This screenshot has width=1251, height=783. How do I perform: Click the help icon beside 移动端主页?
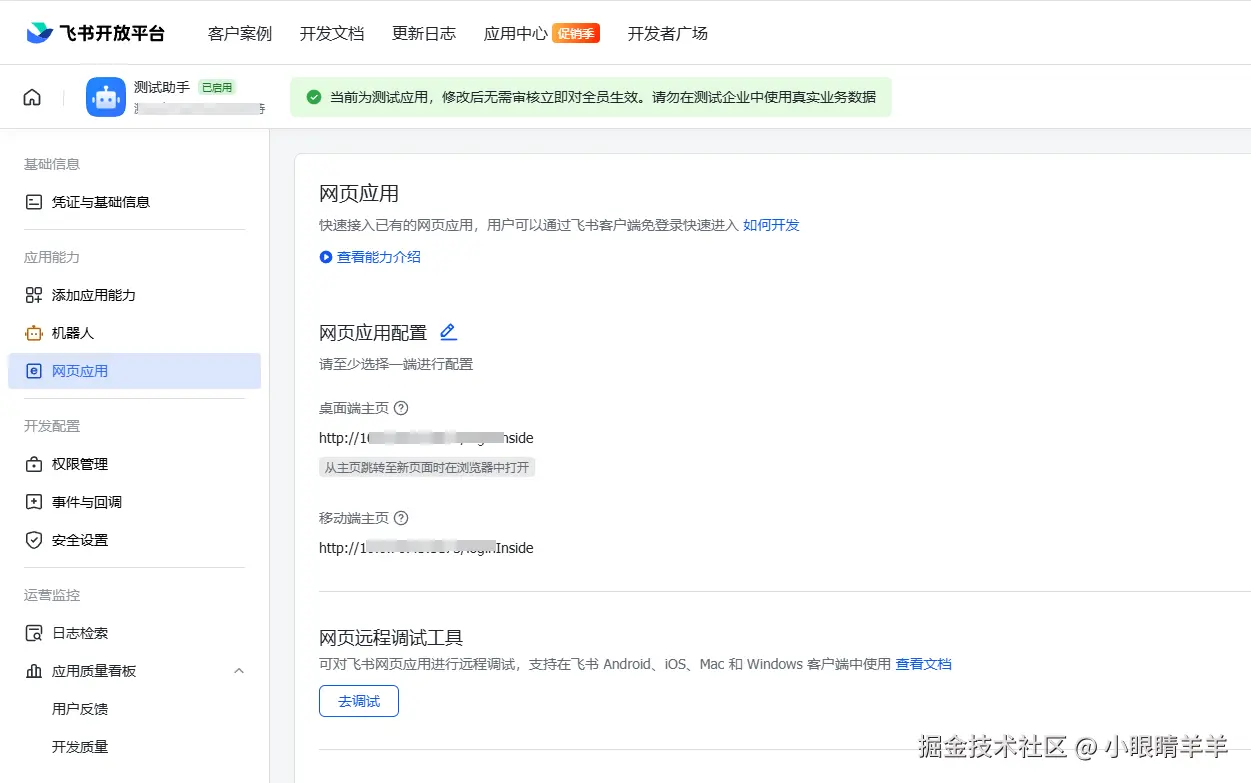pos(401,518)
